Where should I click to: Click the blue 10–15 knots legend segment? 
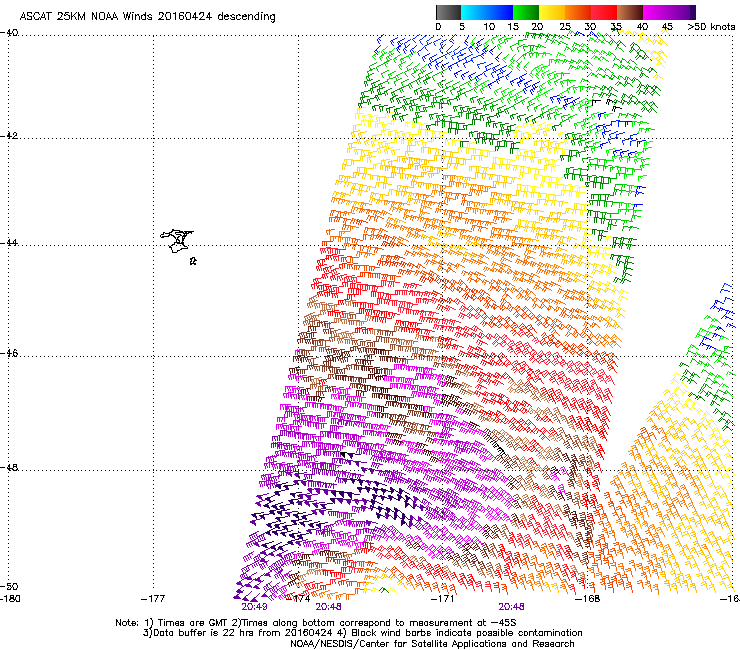pos(500,12)
